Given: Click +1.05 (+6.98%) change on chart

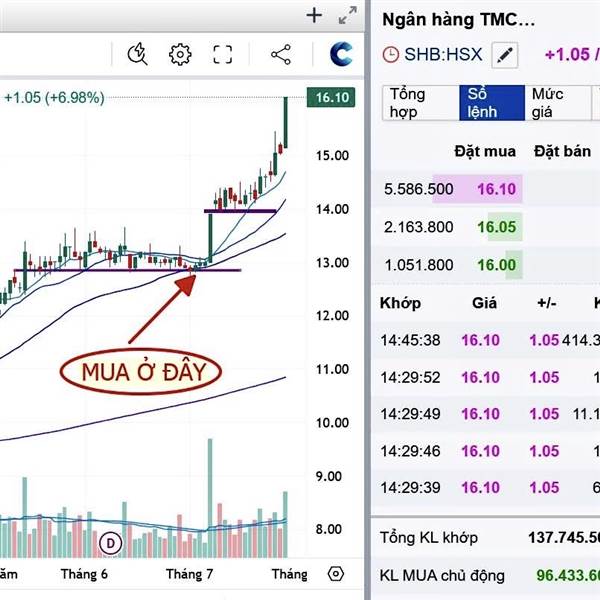Looking at the screenshot, I should click(x=54, y=98).
